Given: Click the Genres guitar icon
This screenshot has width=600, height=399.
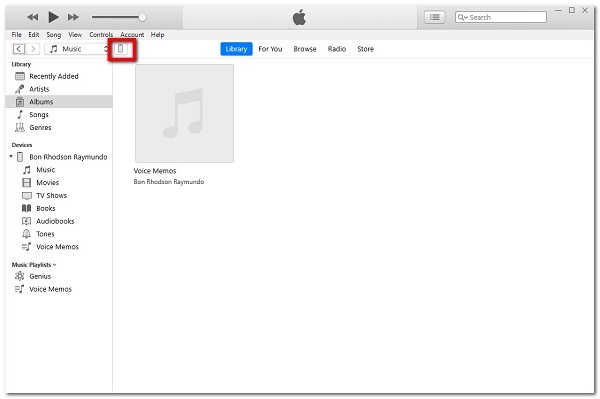Looking at the screenshot, I should click(x=20, y=127).
